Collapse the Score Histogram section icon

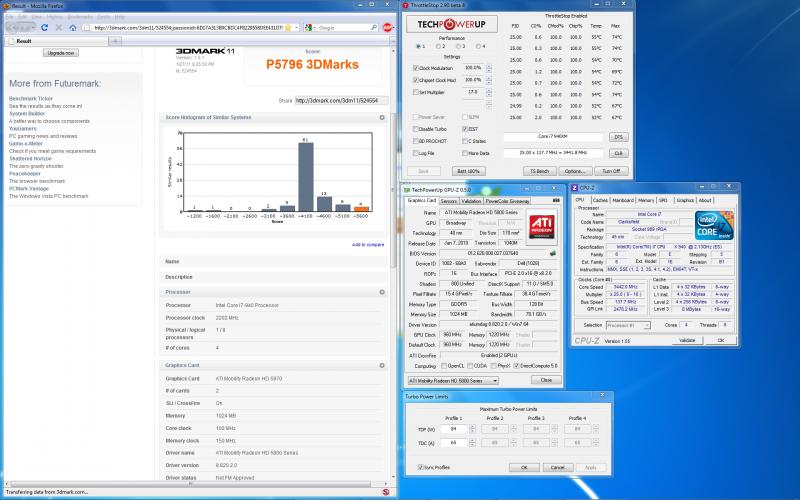coord(382,117)
